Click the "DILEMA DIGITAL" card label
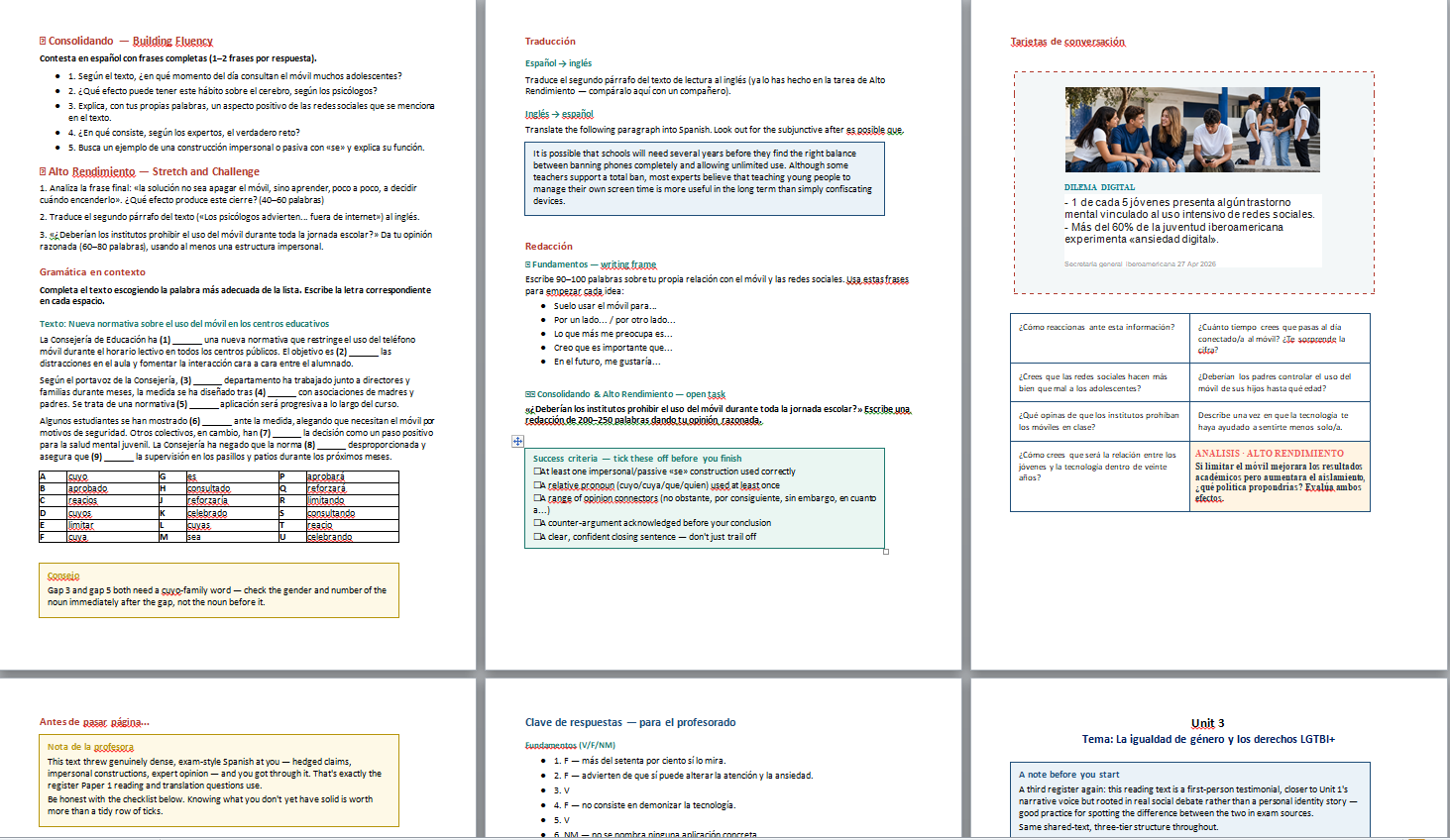Viewport: 1450px width, 840px height. (1099, 187)
